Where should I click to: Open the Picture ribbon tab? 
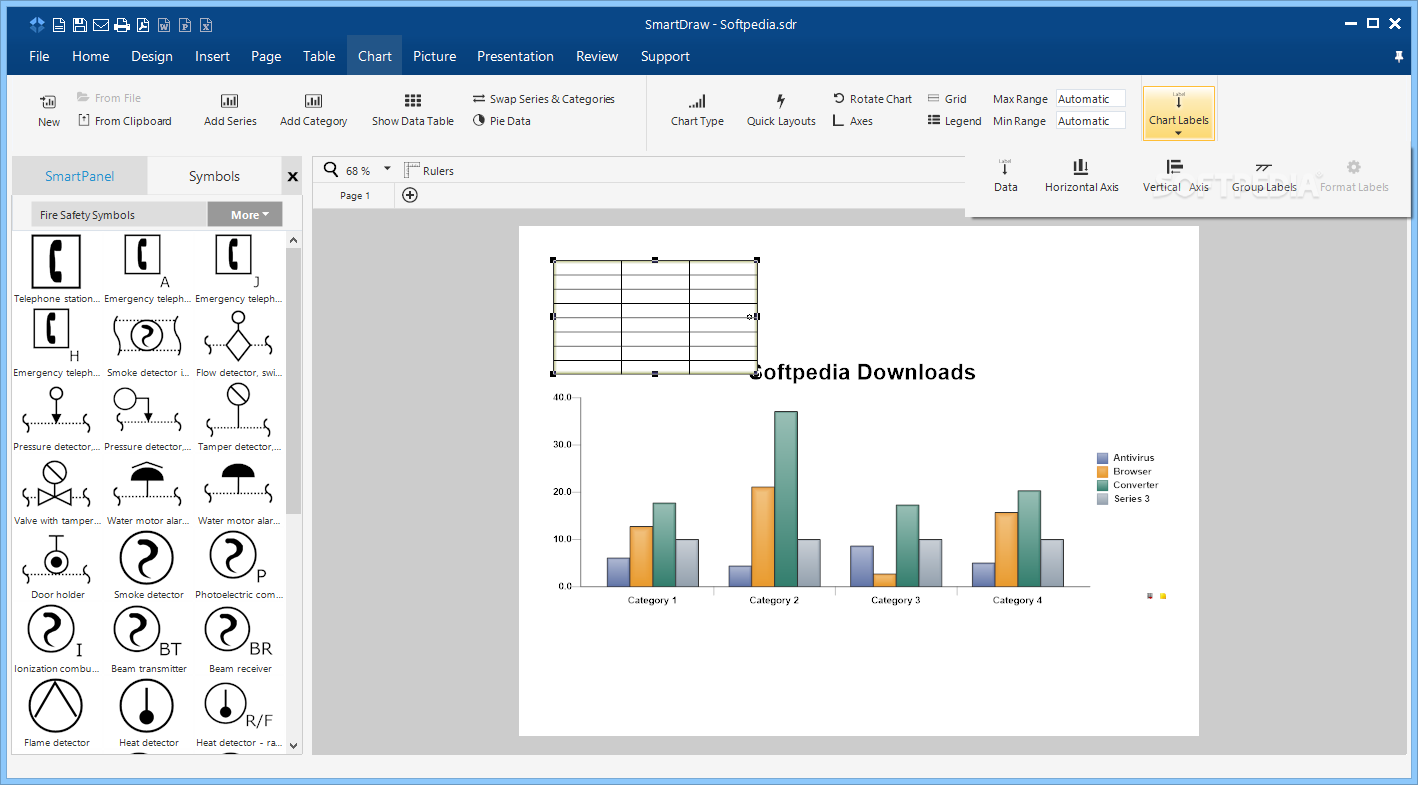tap(435, 56)
